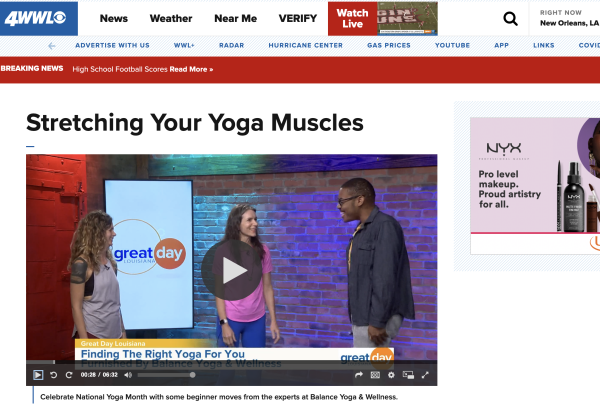
Task: Open the video settings gear
Action: point(391,375)
